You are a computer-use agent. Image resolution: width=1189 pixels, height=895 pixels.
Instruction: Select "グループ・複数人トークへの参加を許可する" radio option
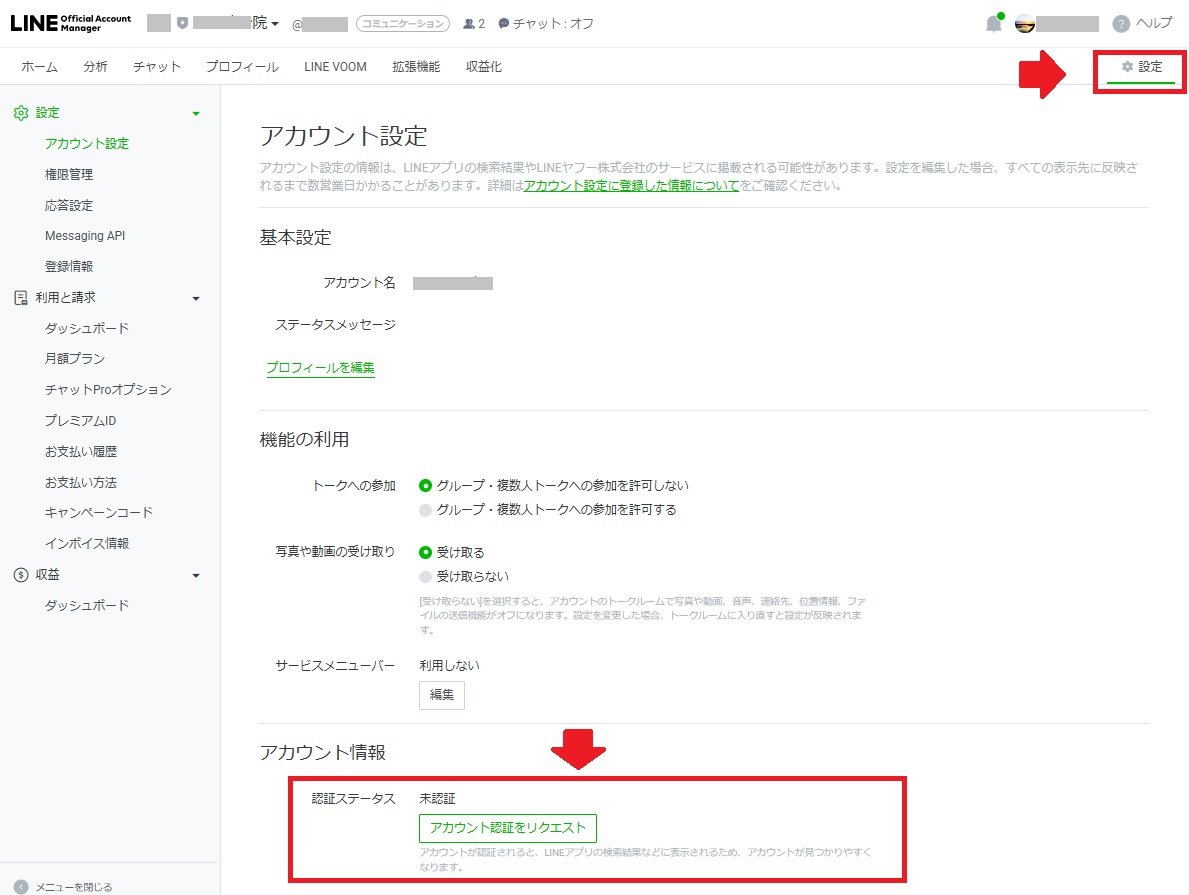(426, 510)
